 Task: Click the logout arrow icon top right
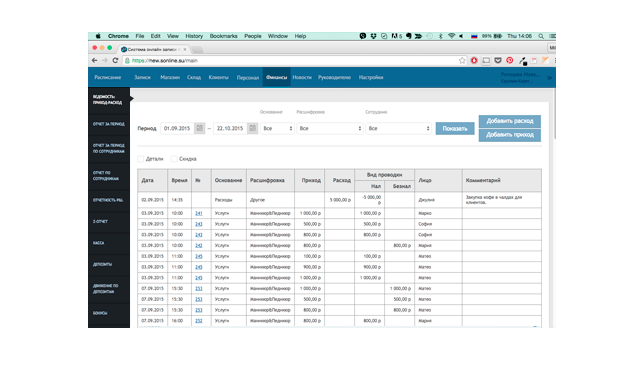click(x=549, y=78)
